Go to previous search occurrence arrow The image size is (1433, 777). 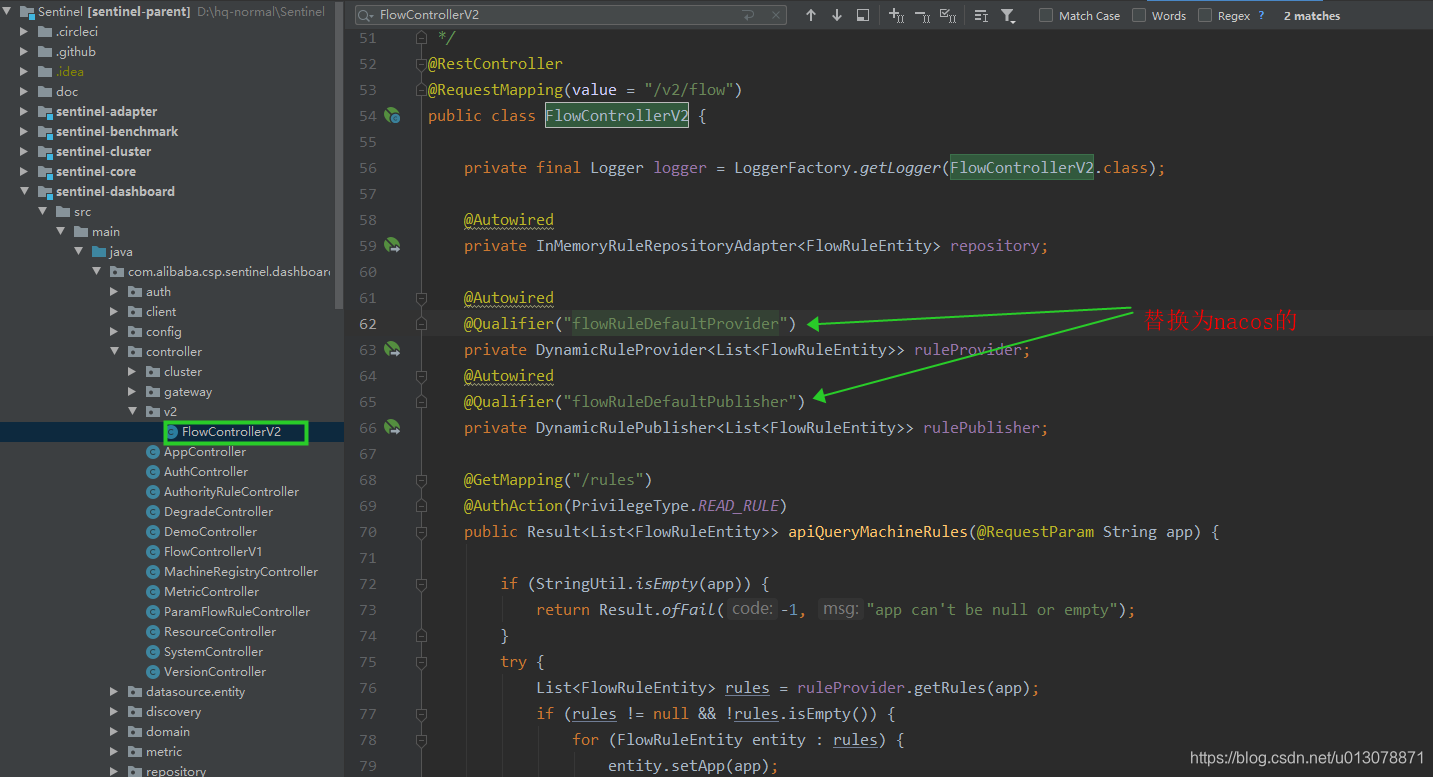click(x=811, y=15)
